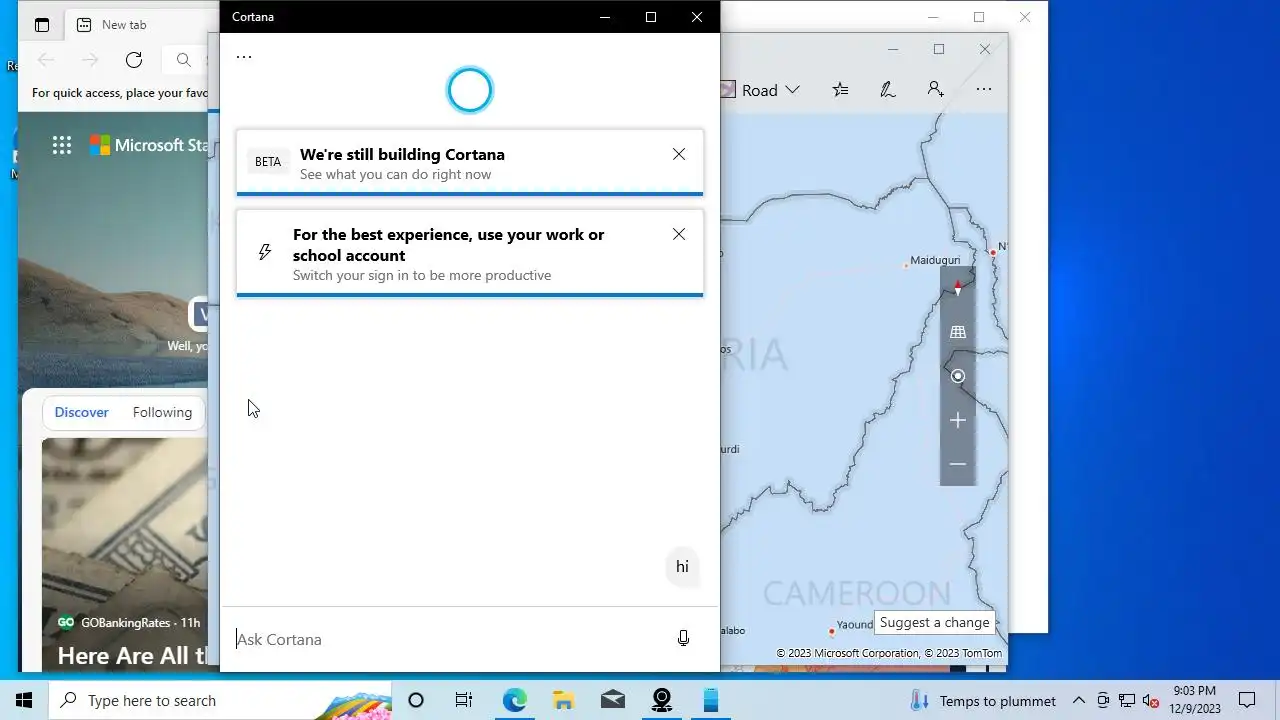Viewport: 1280px width, 720px height.
Task: Open Saved places favorites icon in Maps
Action: 840,90
